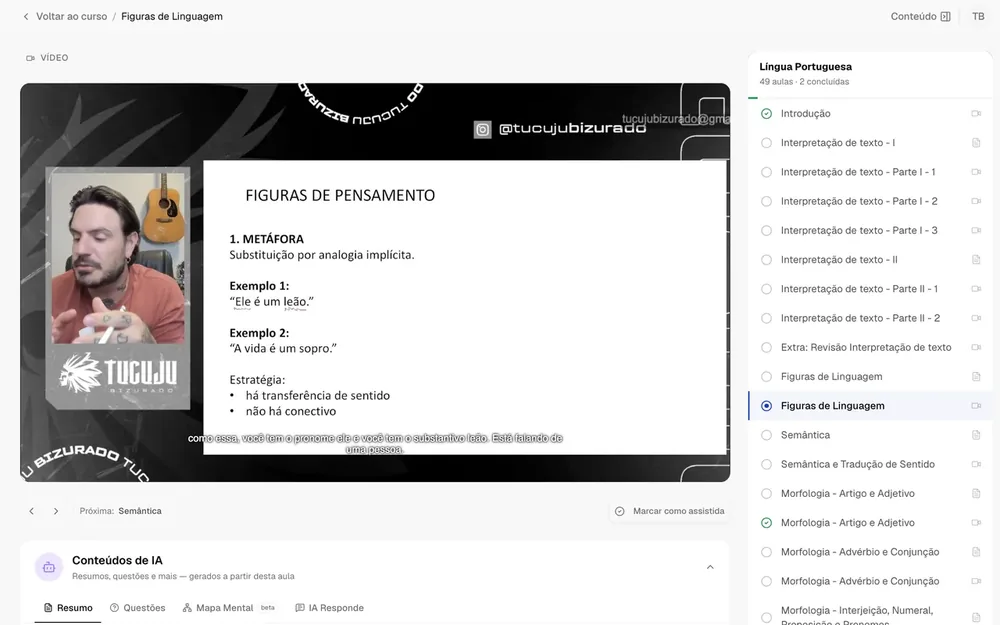Click video icon on second Morfologia - Advérbio e Conjunção row
The image size is (1000, 625).
pos(976,582)
